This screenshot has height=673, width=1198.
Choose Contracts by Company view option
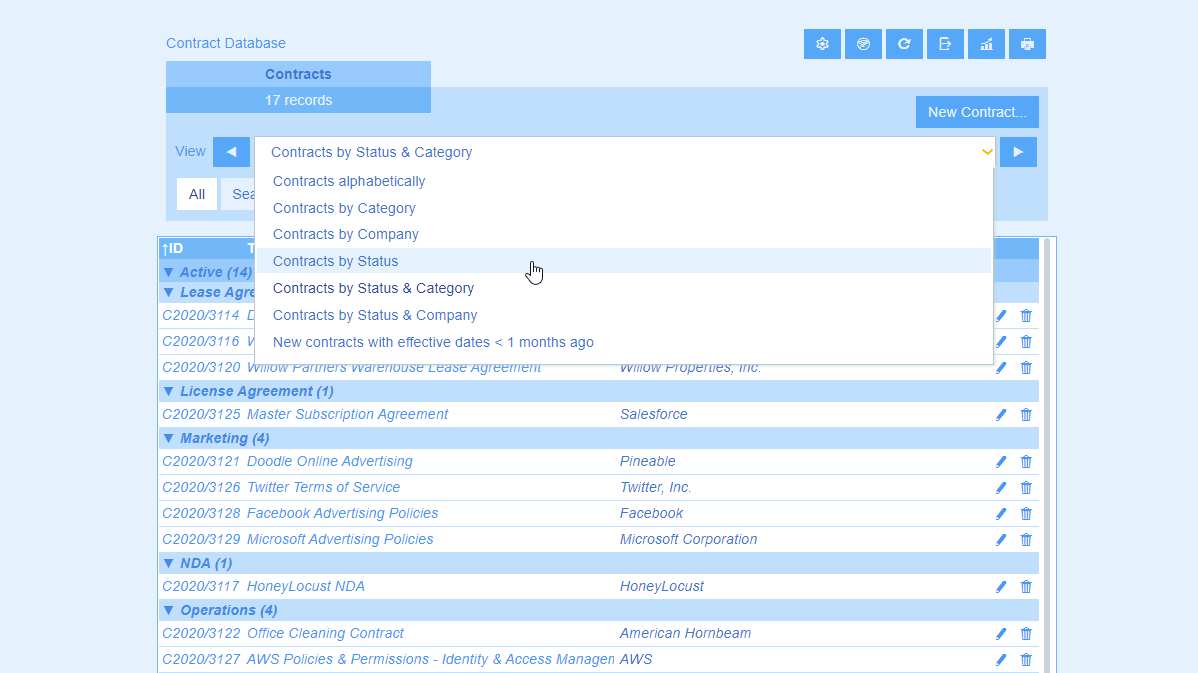coord(345,234)
